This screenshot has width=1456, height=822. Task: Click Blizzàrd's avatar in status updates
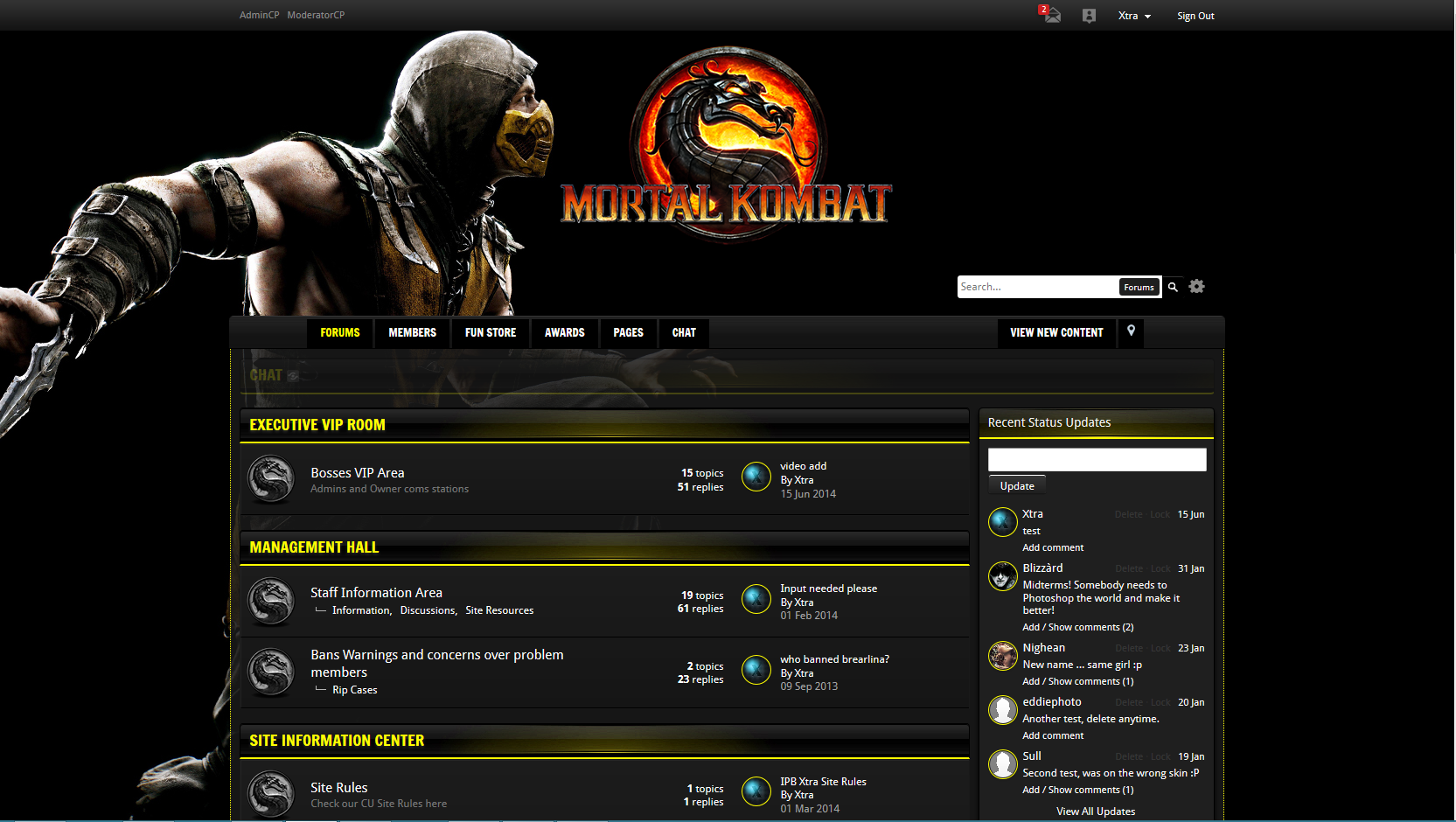coord(1003,576)
